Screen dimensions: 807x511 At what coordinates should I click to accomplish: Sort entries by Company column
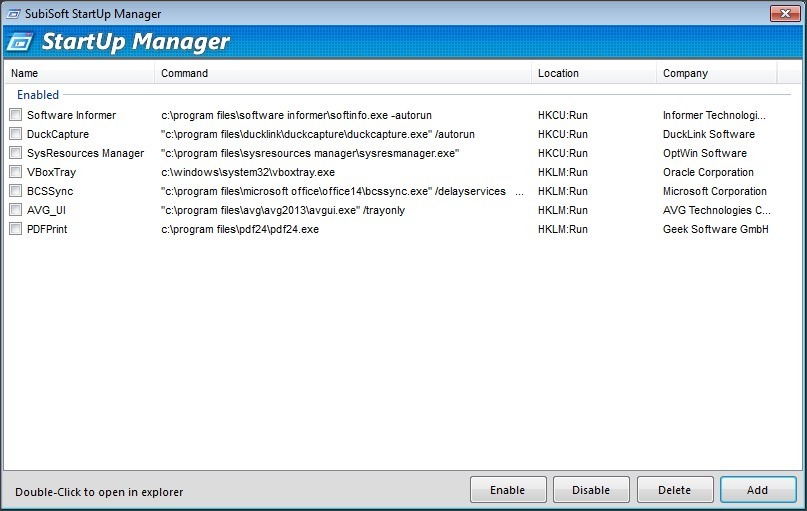tap(716, 73)
